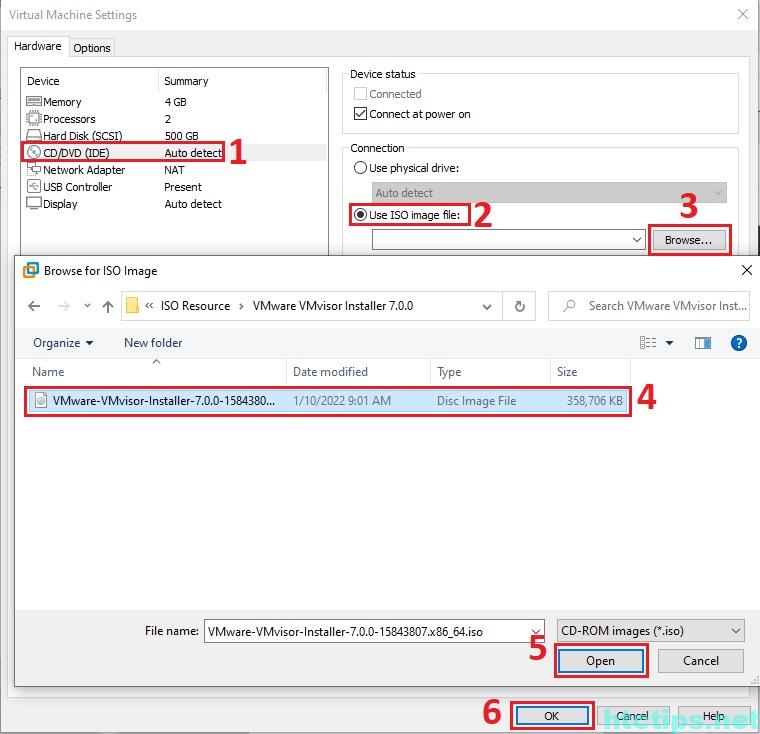
Task: Close the Browse for ISO Image dialog
Action: 746,270
